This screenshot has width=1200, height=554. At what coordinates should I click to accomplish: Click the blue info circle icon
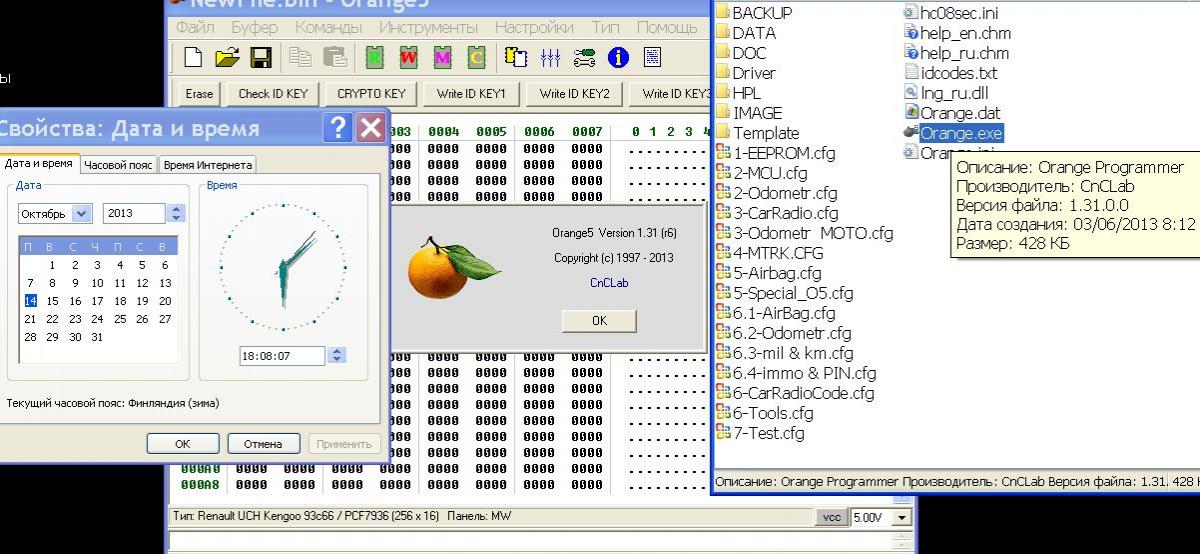coord(618,57)
